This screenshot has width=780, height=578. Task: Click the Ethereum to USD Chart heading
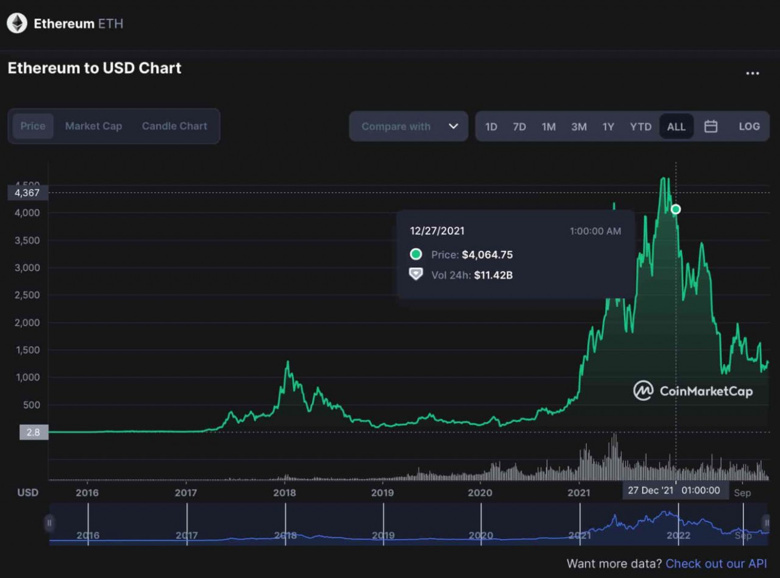95,68
